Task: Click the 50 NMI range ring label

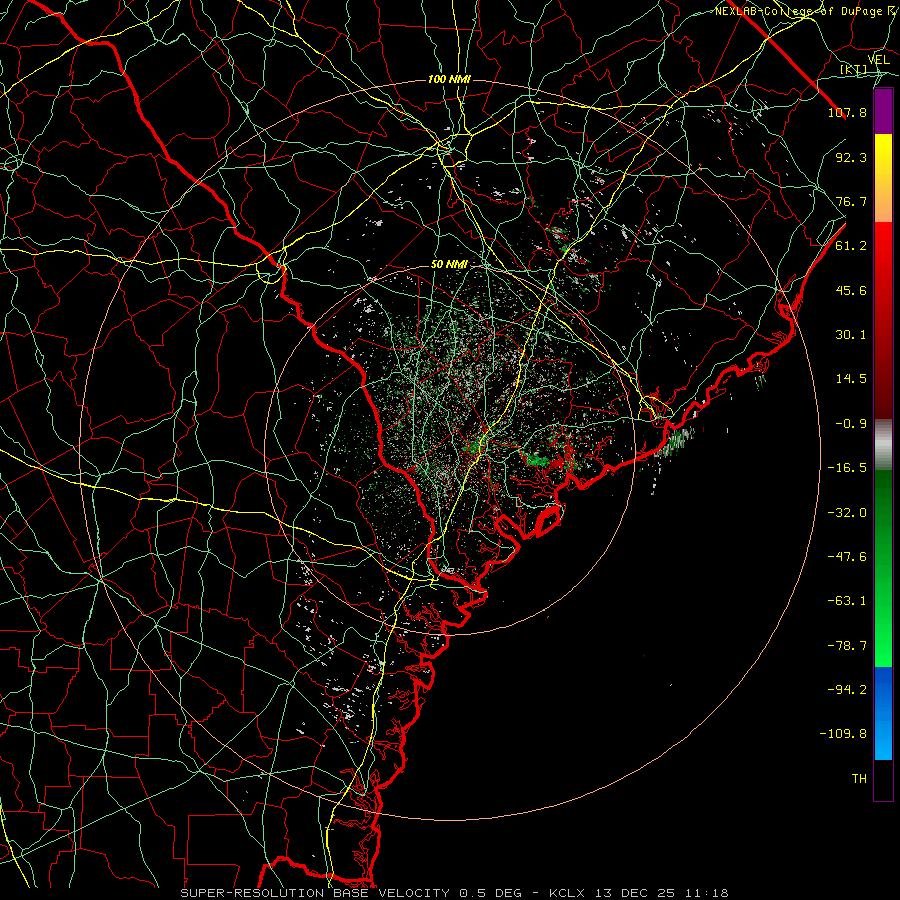Action: [449, 265]
